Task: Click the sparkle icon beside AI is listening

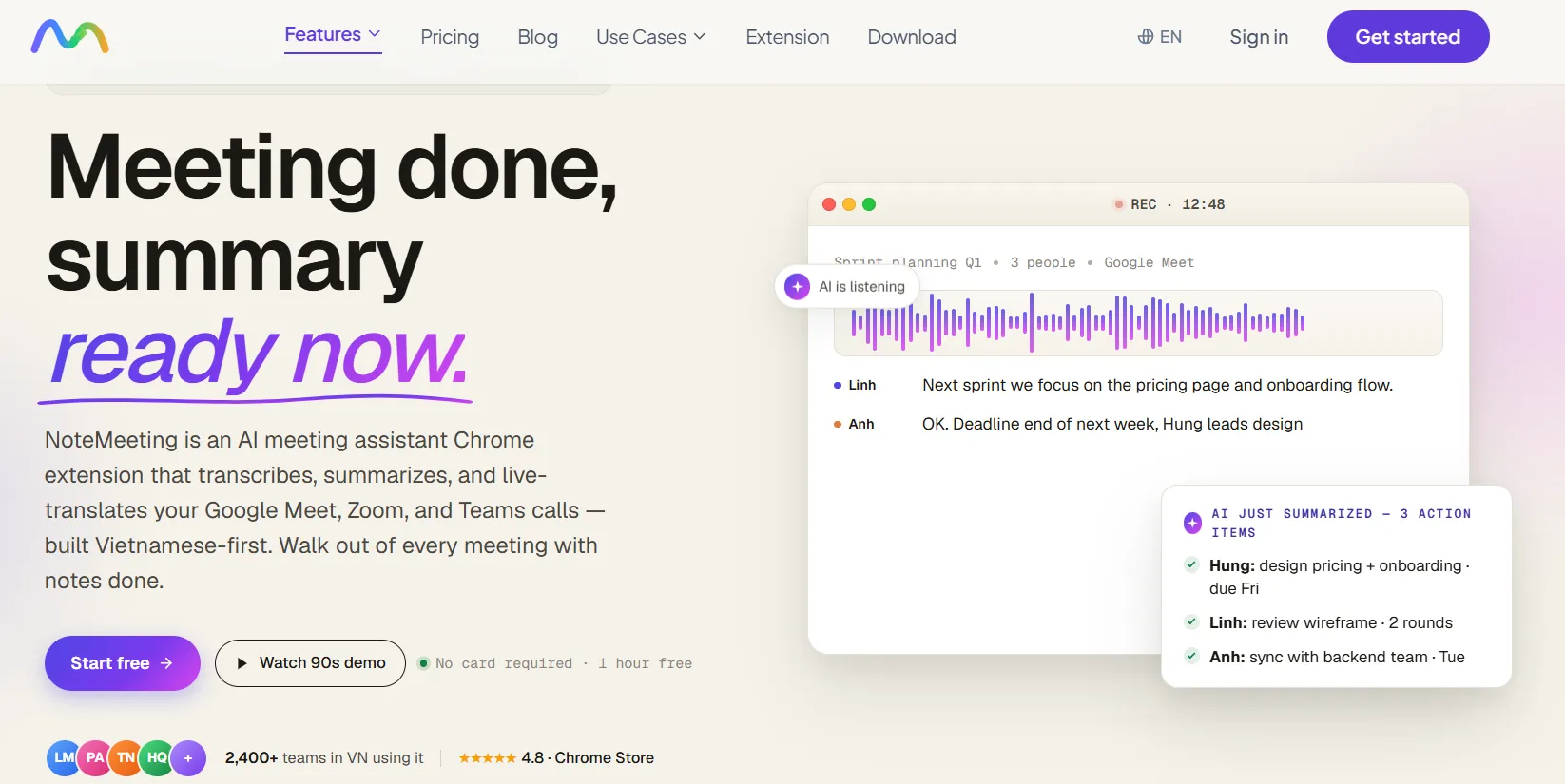Action: click(x=798, y=286)
